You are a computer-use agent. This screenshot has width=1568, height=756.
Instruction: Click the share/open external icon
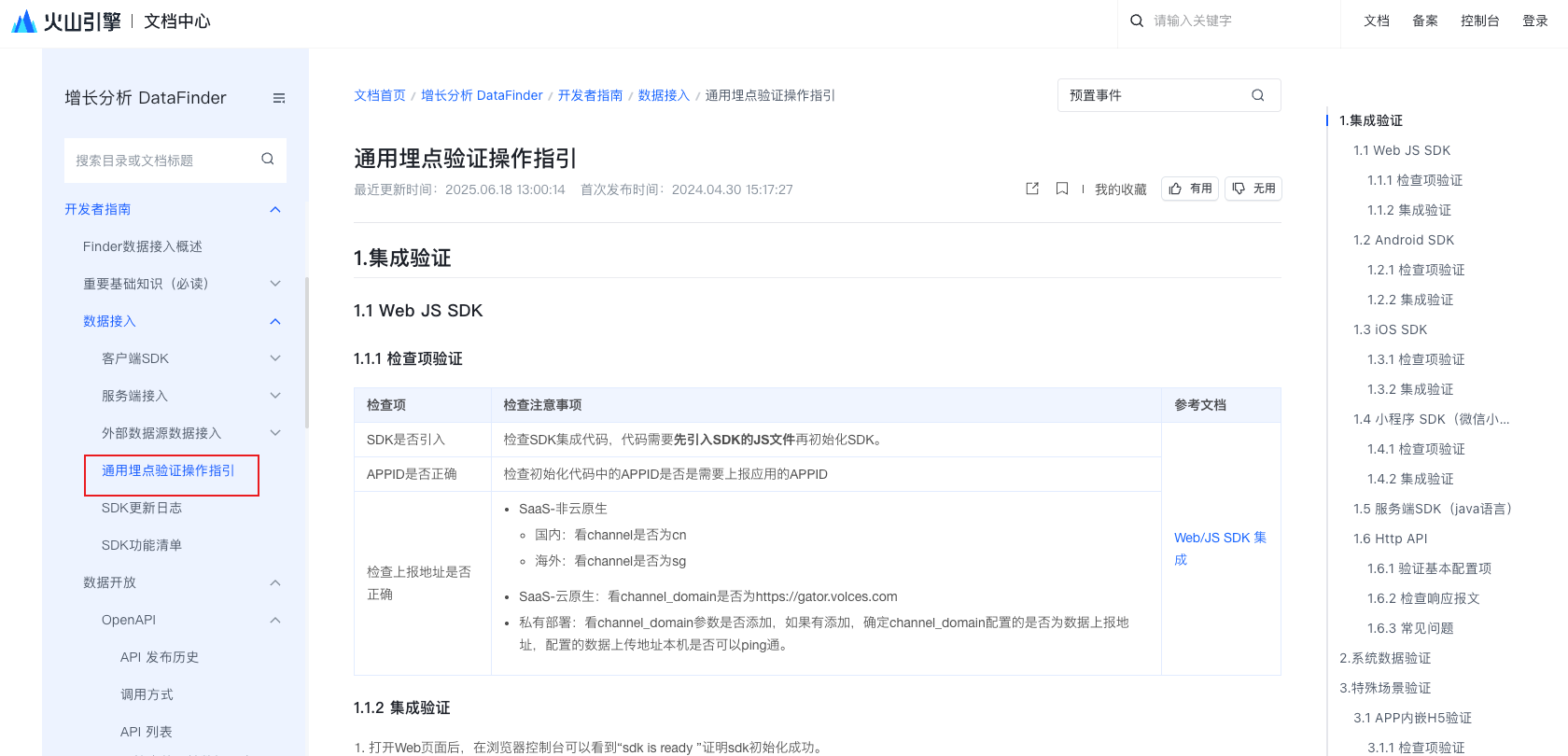point(1032,189)
